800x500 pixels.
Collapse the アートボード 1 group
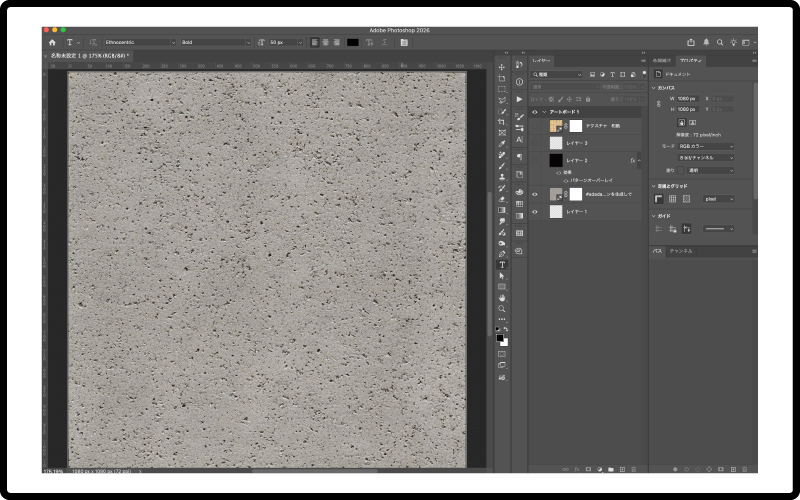[x=544, y=112]
